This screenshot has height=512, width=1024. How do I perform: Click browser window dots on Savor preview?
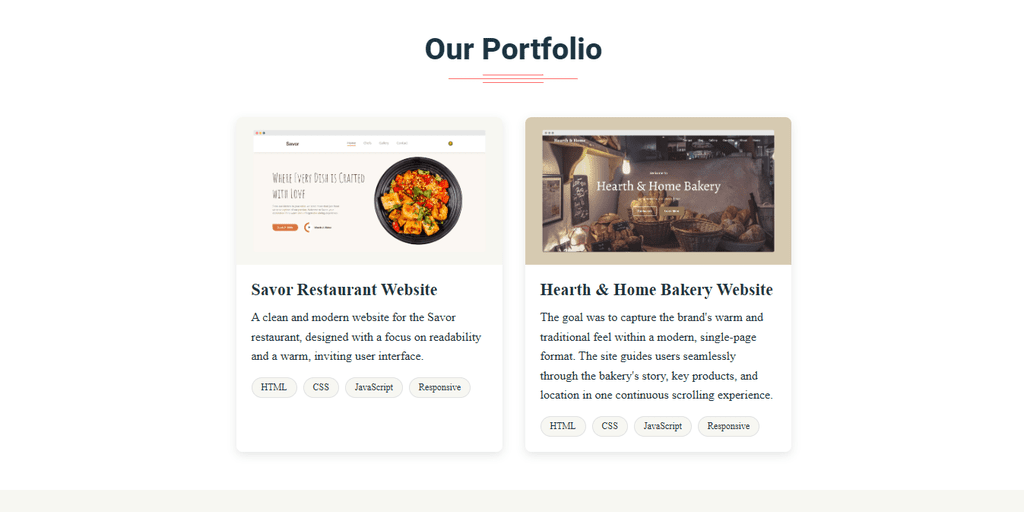(260, 133)
